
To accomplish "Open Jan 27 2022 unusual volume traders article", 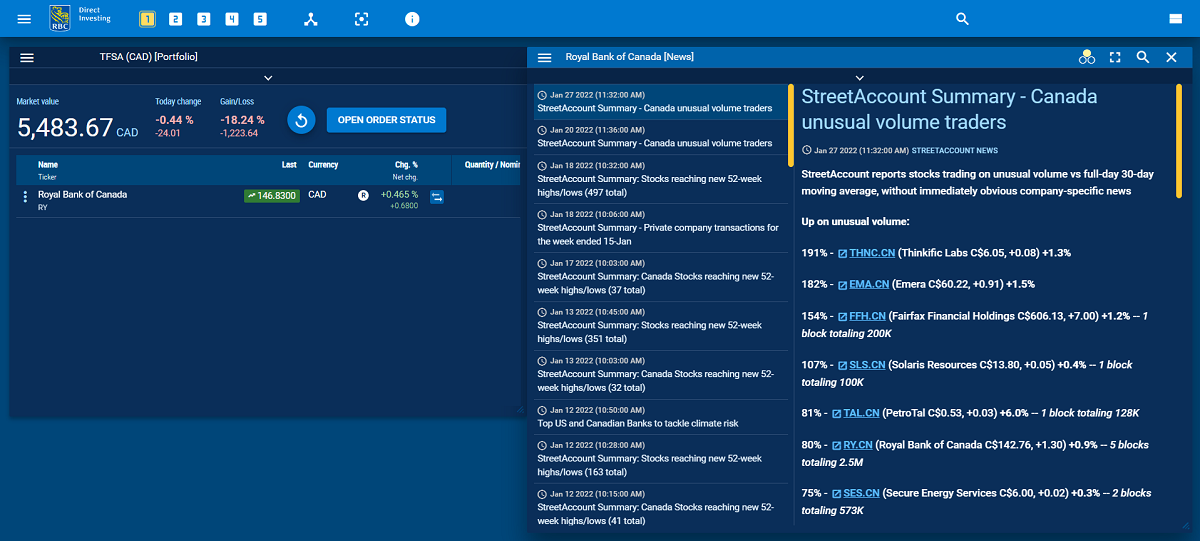I will pyautogui.click(x=660, y=102).
